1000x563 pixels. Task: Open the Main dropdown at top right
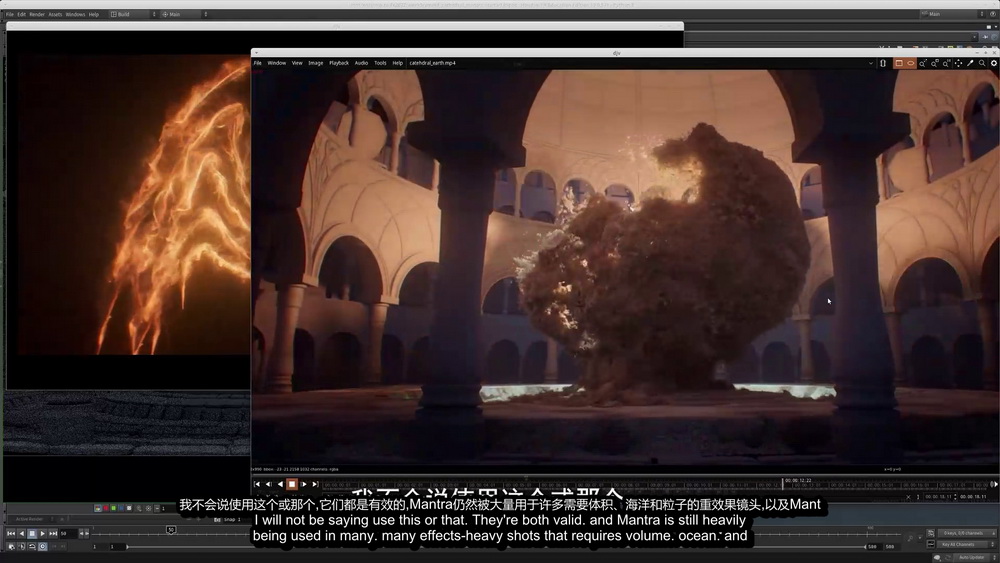click(953, 14)
